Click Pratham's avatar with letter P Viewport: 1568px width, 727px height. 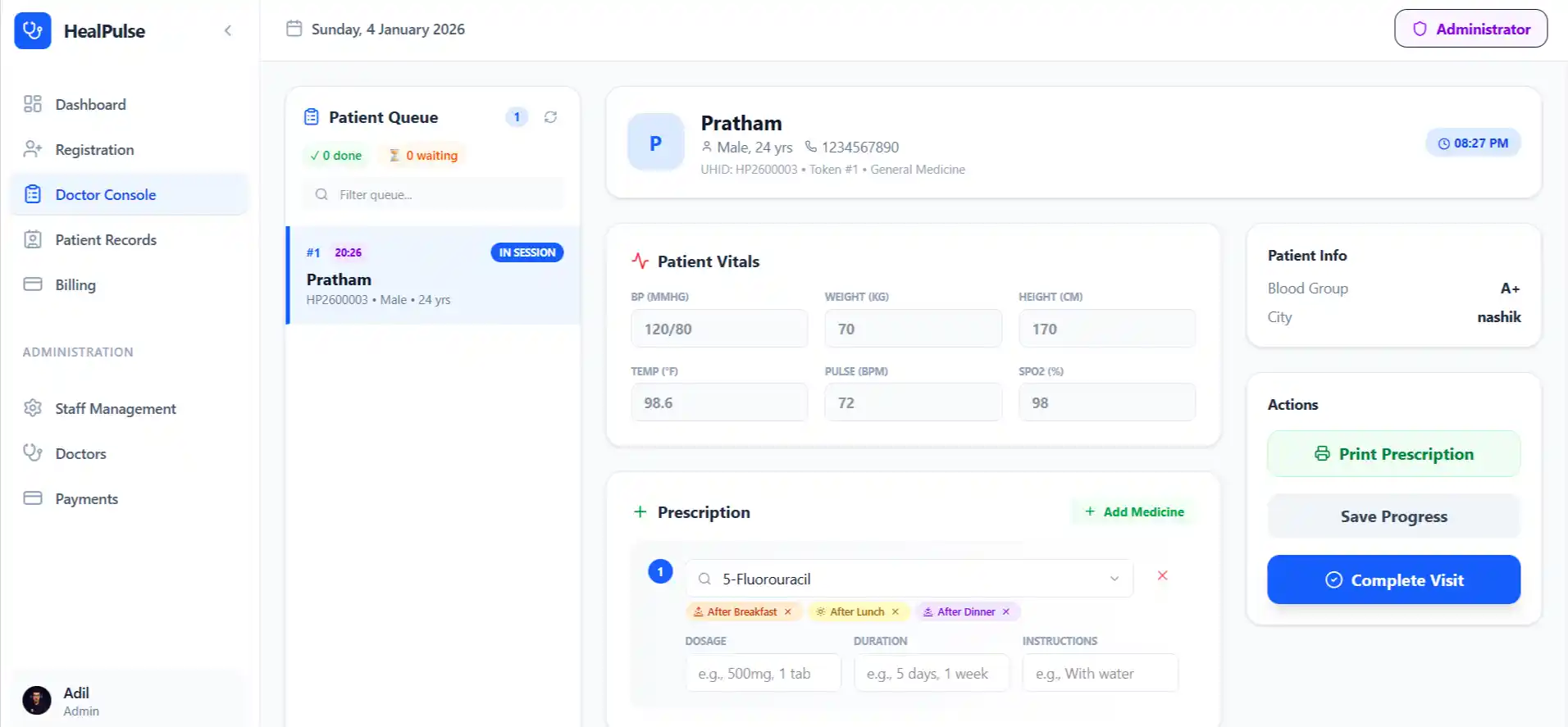[655, 143]
